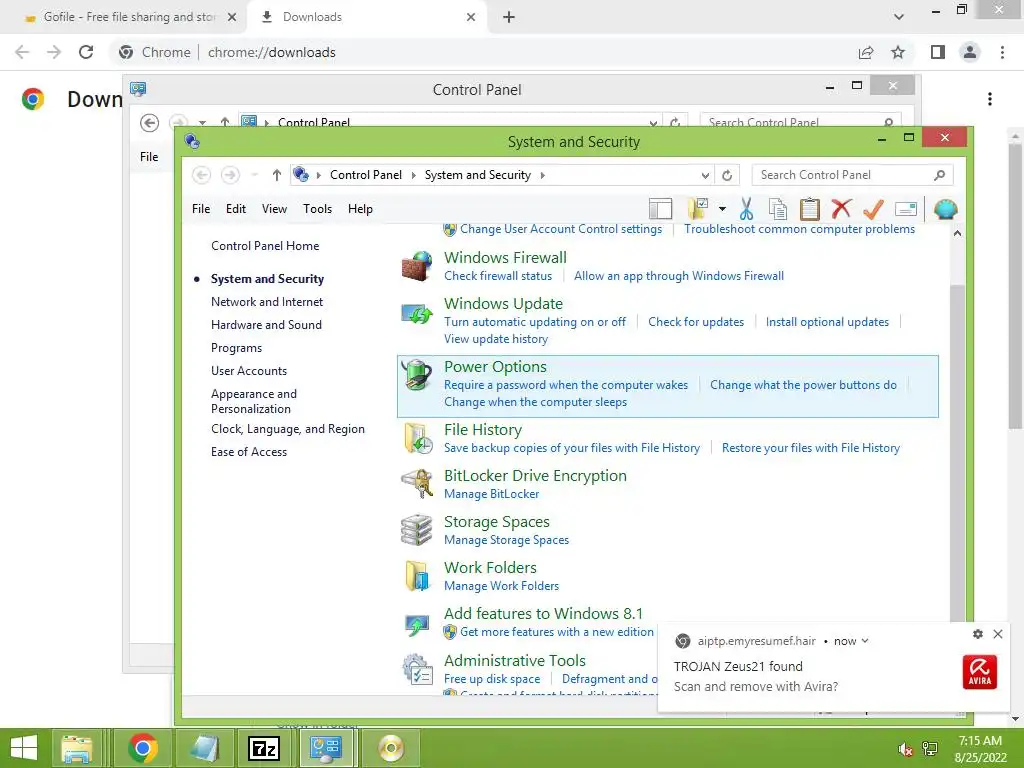This screenshot has width=1024, height=768.
Task: Open the Edit menu
Action: pos(236,209)
